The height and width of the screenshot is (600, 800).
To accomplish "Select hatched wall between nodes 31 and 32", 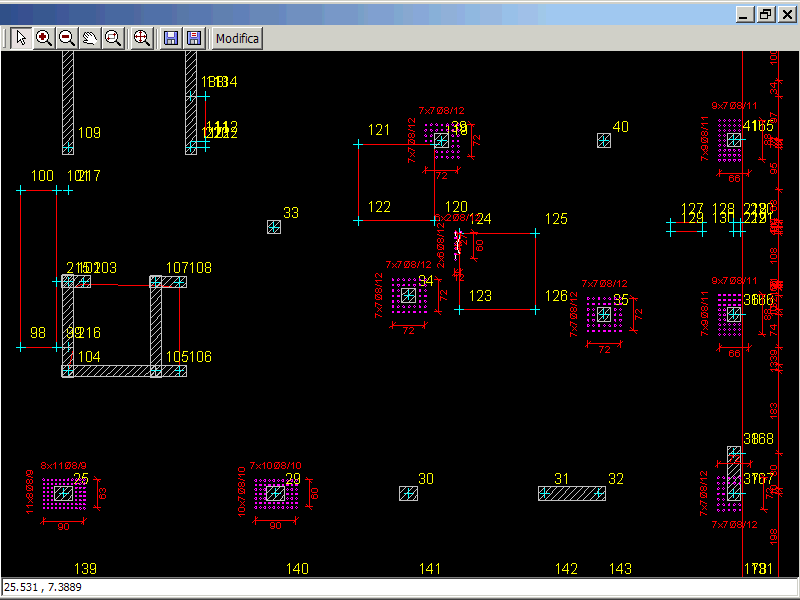I will [572, 493].
